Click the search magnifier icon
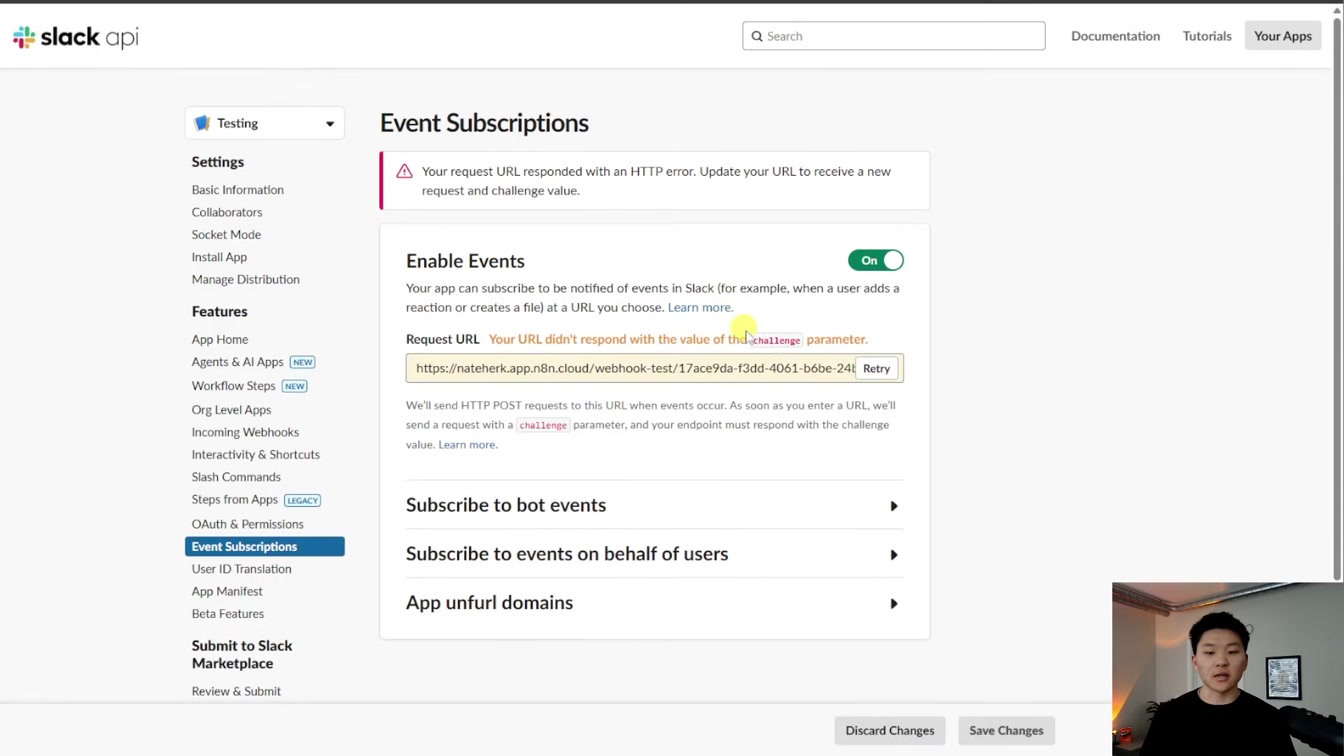The width and height of the screenshot is (1344, 756). (x=757, y=36)
